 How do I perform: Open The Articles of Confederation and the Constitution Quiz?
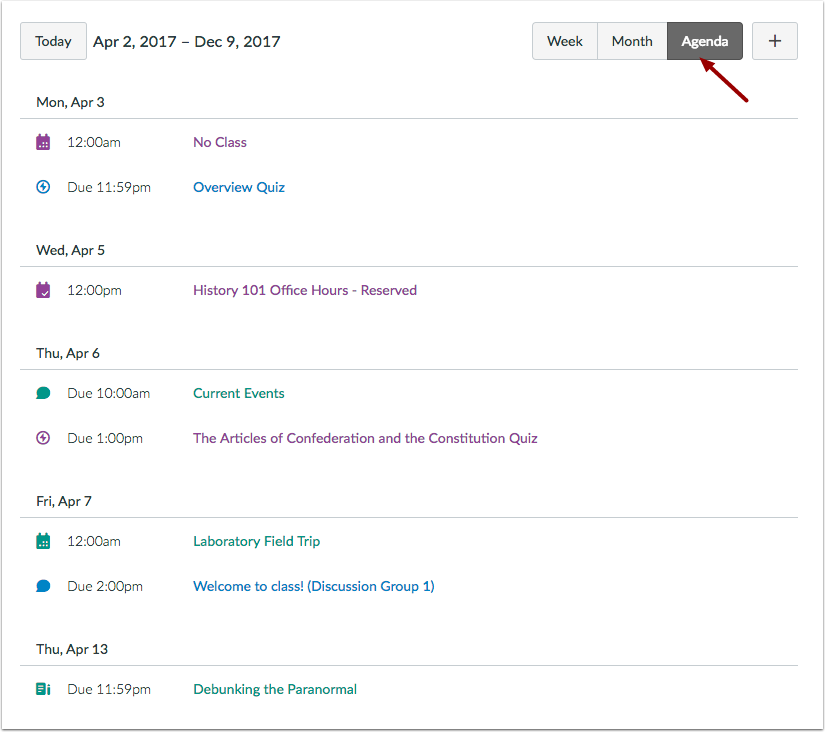[365, 438]
